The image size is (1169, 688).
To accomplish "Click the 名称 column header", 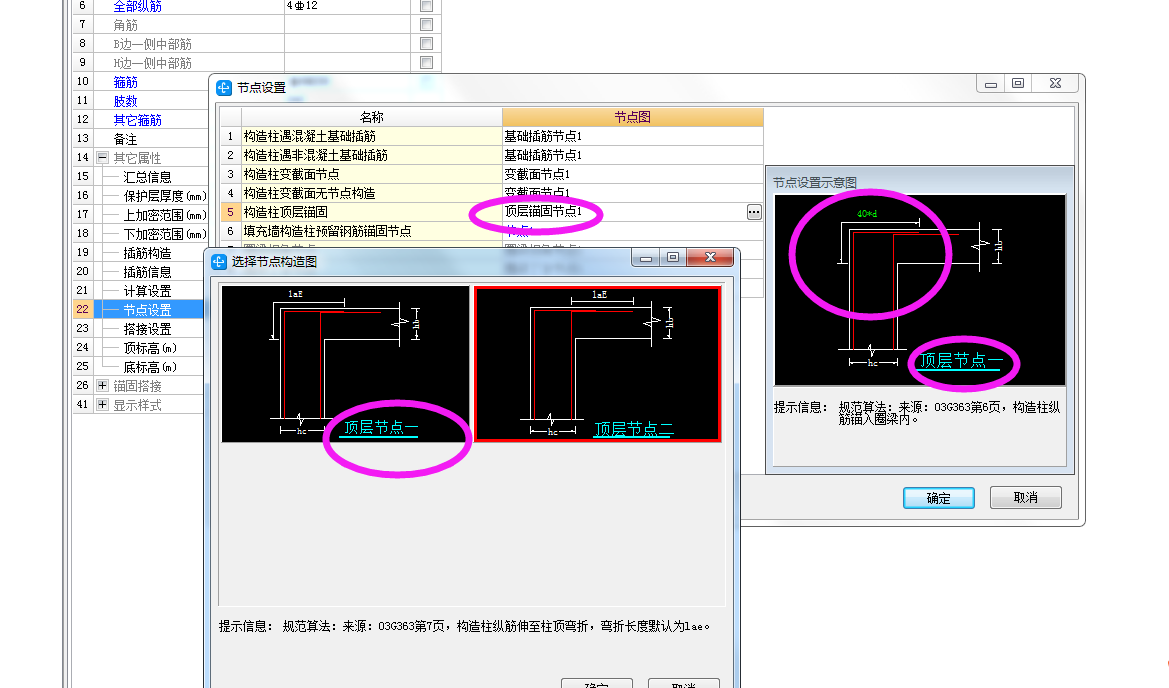I will coord(371,117).
